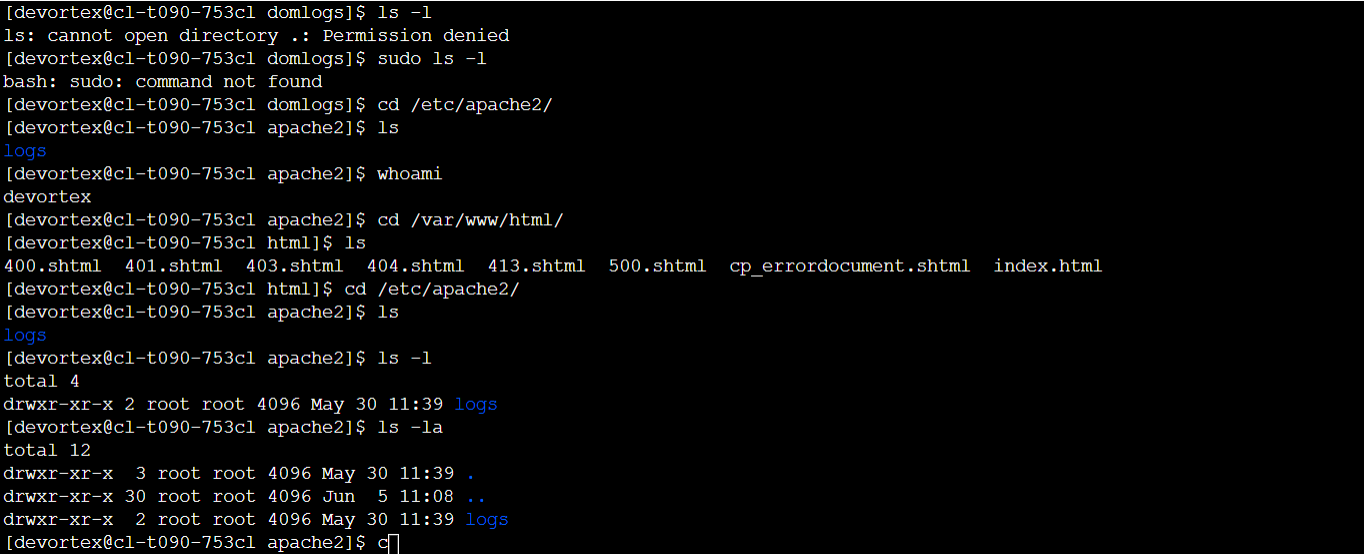This screenshot has height=554, width=1364.
Task: Click the "total 4" output line
Action: click(42, 381)
